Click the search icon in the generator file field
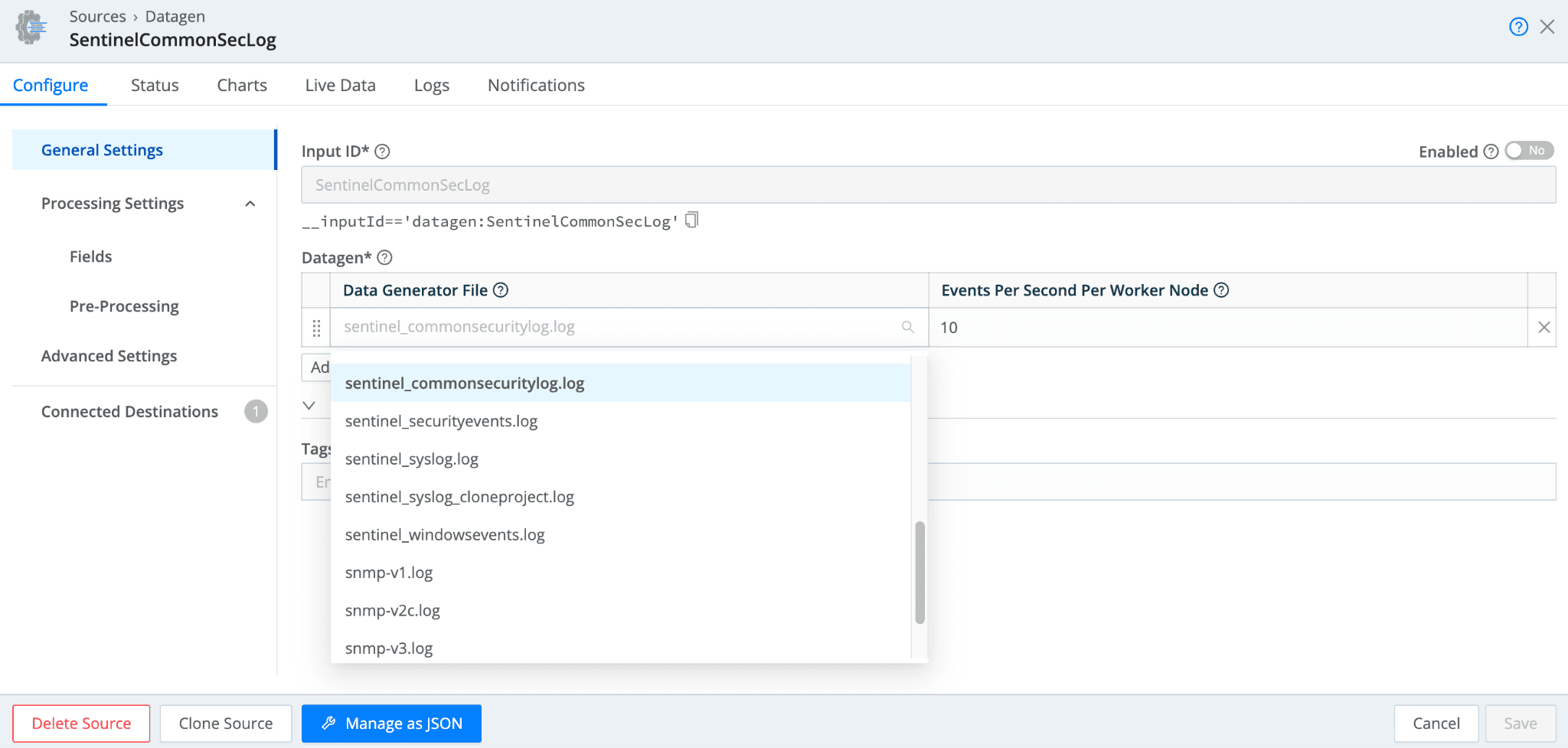1568x748 pixels. [x=908, y=327]
